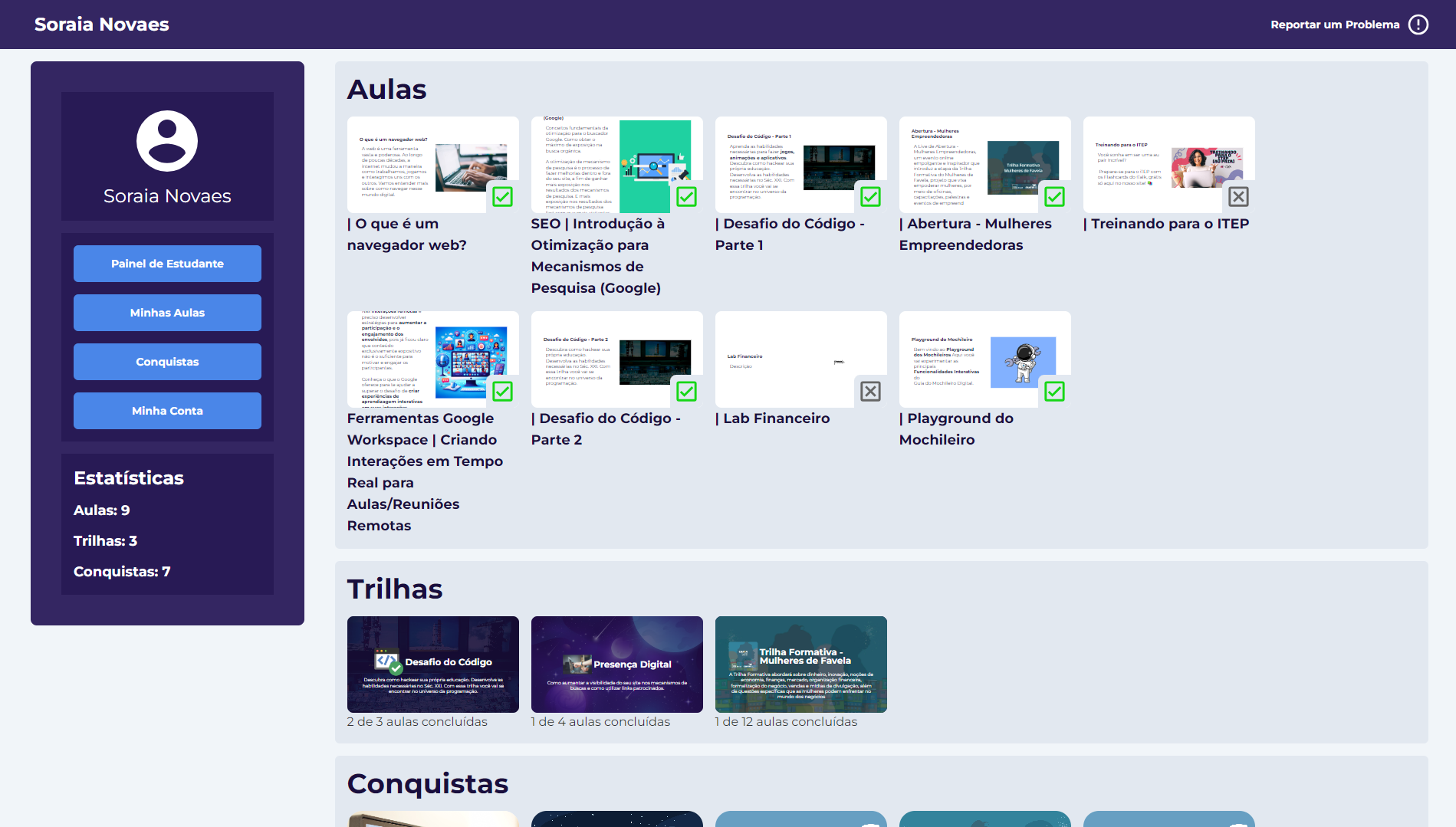Click the checkmark on Abertura - Mulheres Empreendedoras
The width and height of the screenshot is (1456, 827).
click(1054, 197)
